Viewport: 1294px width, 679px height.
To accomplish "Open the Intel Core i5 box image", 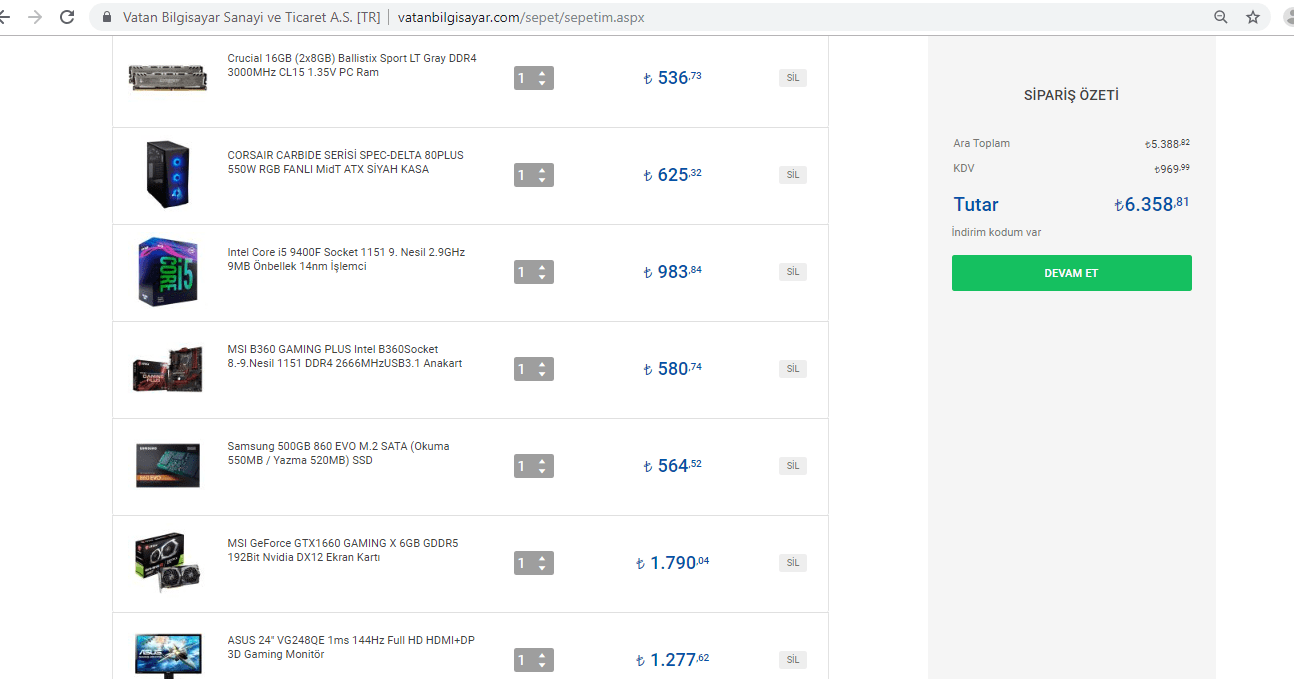I will click(167, 271).
